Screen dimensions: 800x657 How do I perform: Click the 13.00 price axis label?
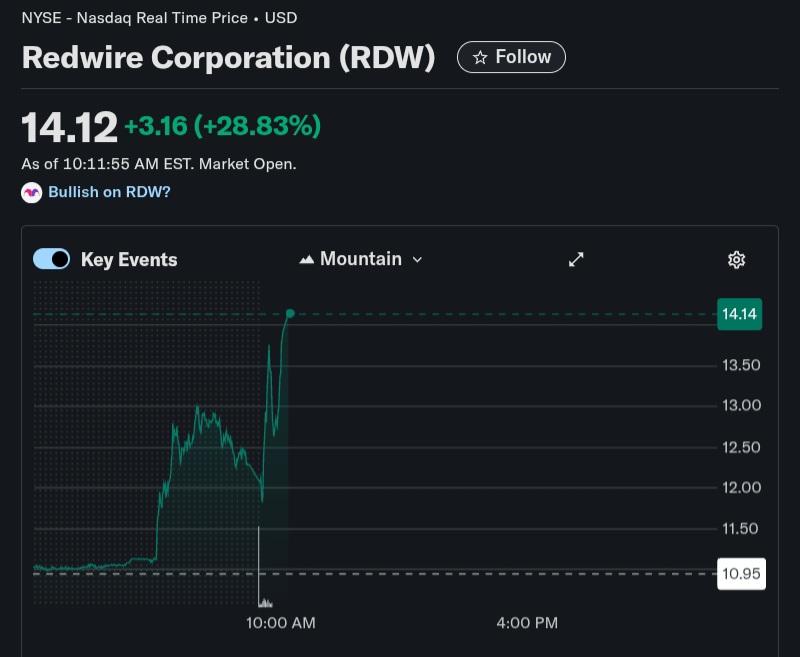(741, 405)
